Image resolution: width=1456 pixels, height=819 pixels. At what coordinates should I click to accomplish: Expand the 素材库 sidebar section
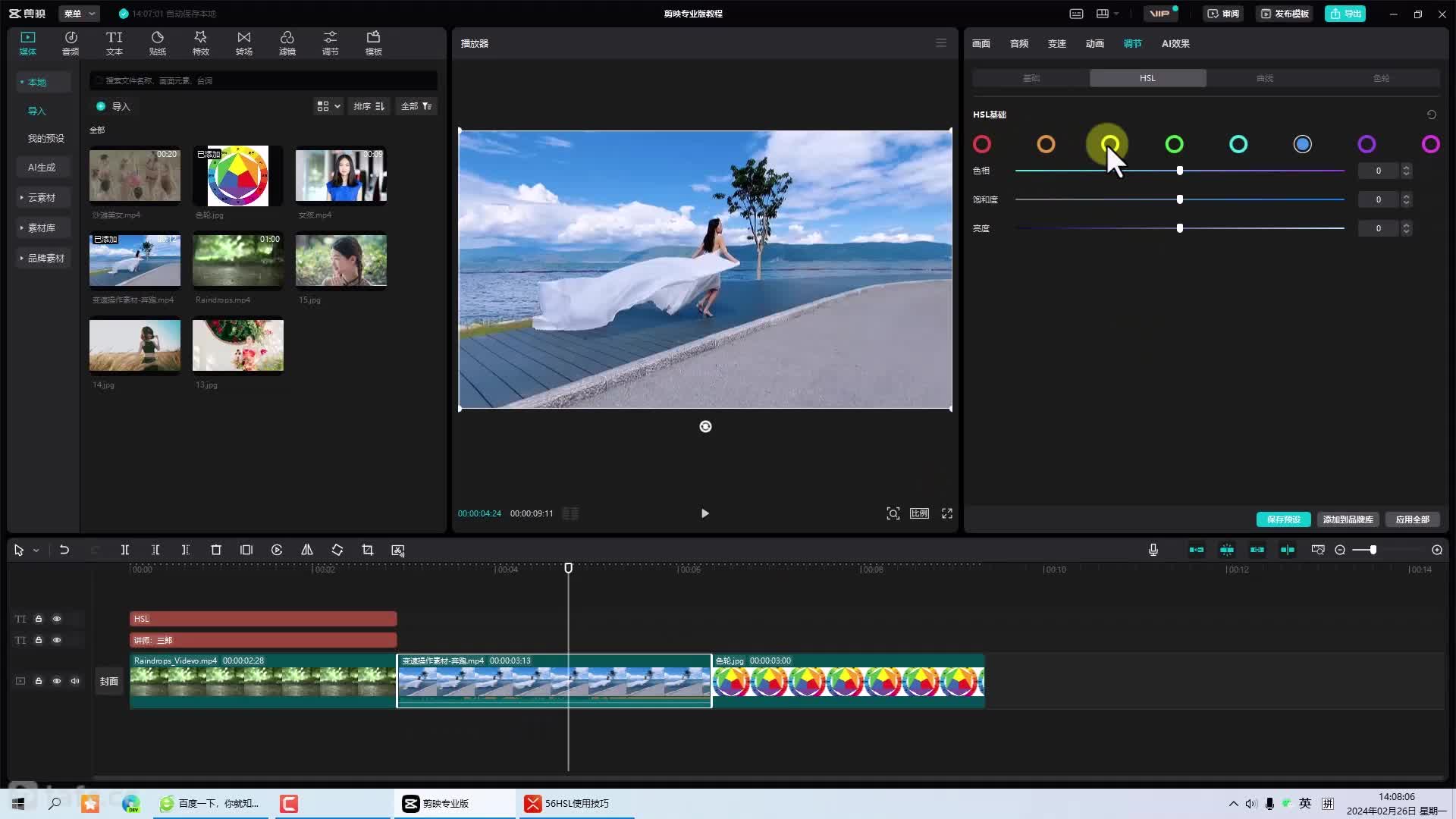pos(41,227)
